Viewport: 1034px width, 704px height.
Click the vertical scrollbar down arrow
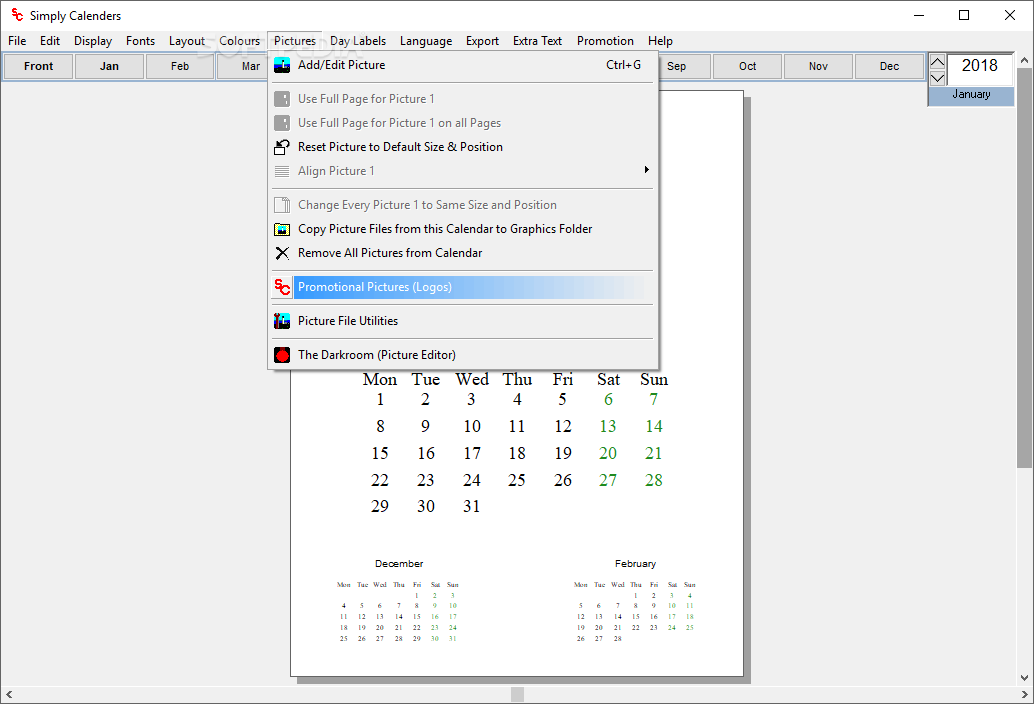pos(1024,678)
